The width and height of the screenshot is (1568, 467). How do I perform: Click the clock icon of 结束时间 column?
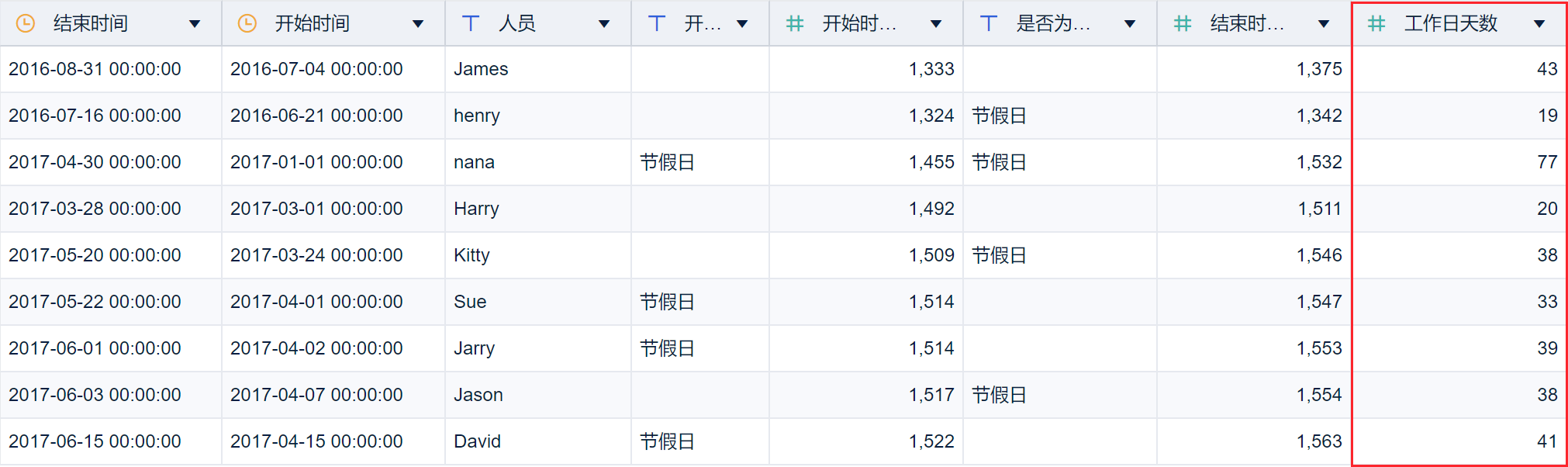(26, 23)
